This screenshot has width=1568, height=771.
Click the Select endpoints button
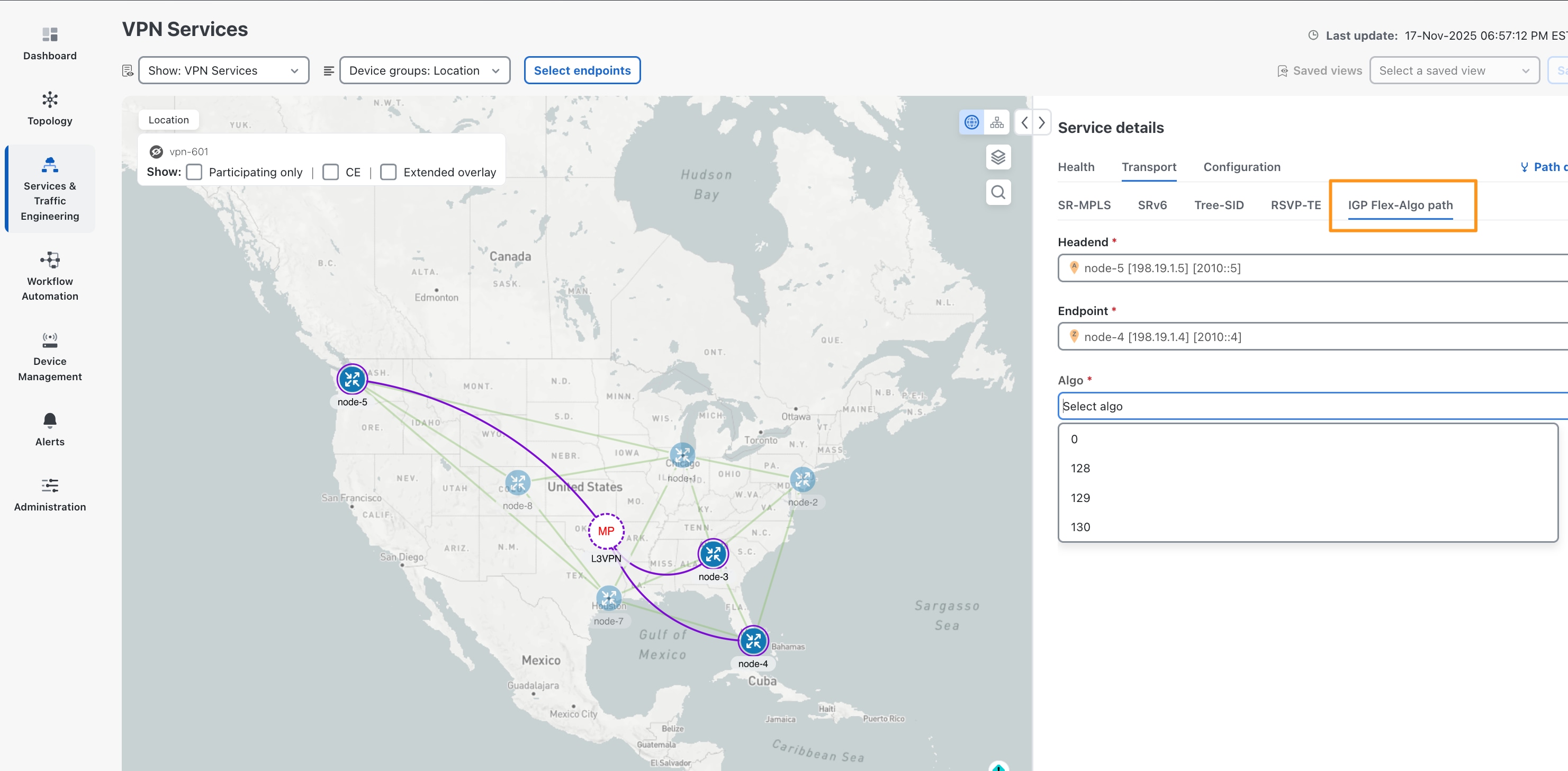tap(582, 70)
